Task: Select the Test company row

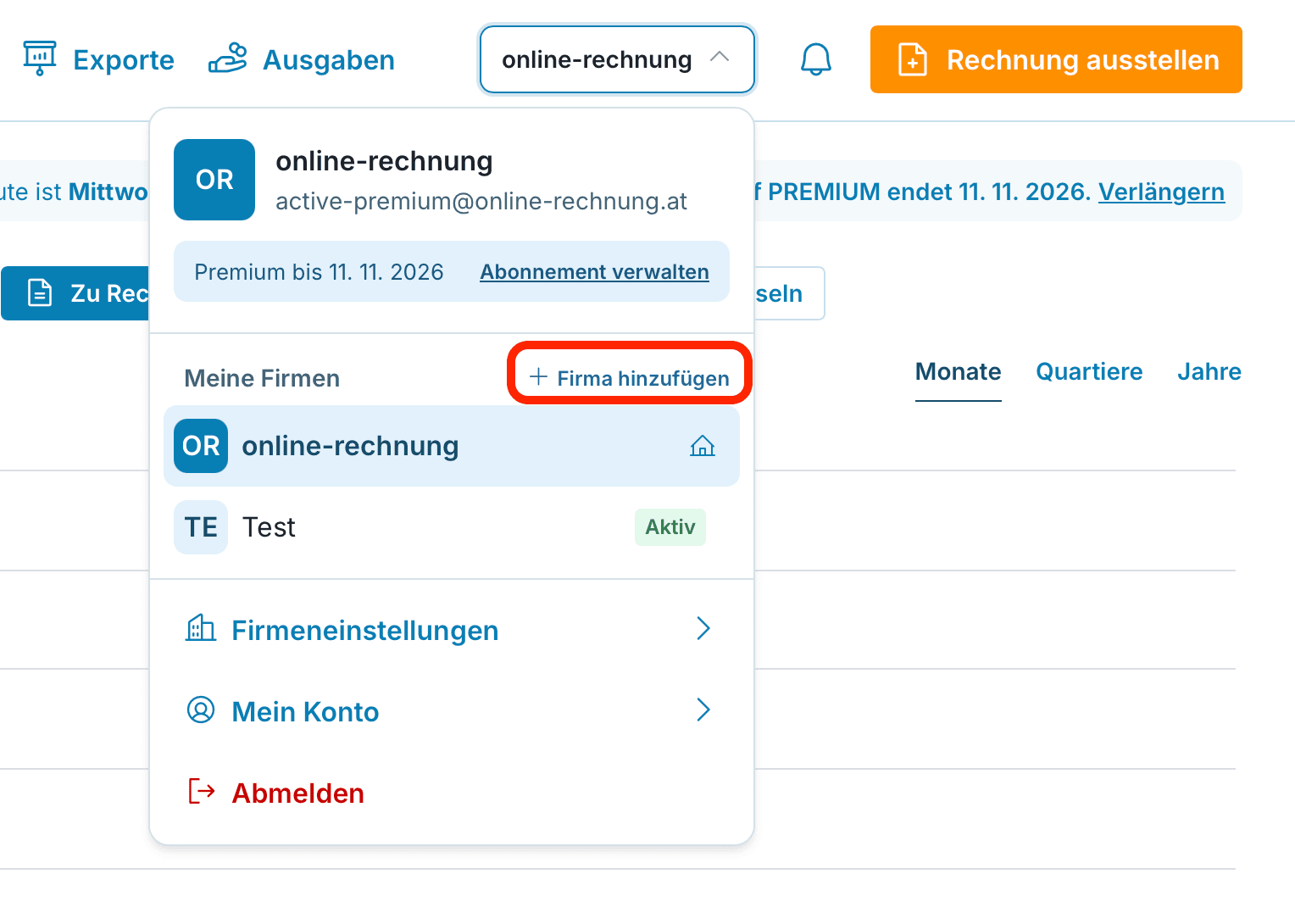Action: click(452, 527)
